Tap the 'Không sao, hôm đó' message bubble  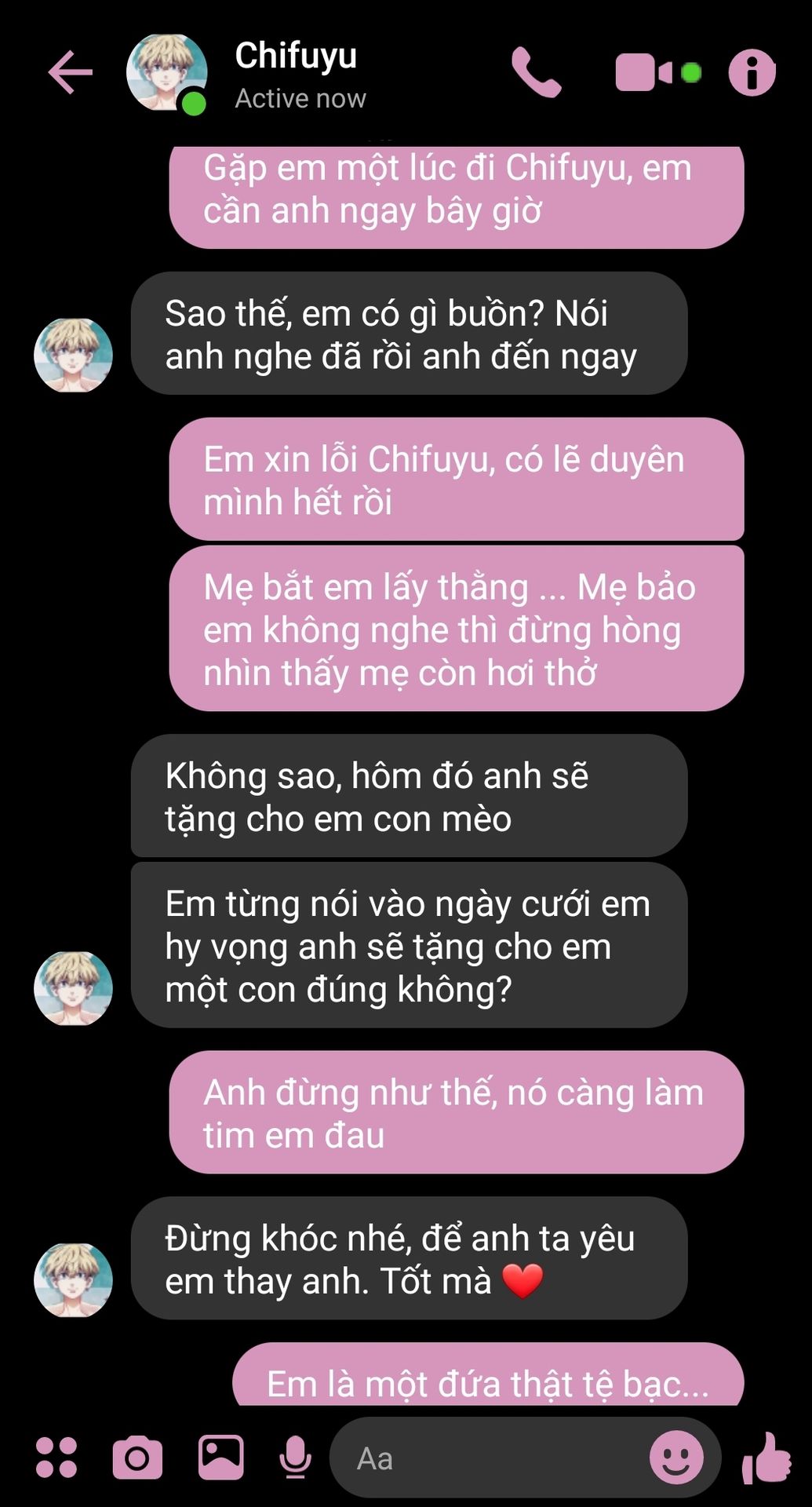coord(409,796)
